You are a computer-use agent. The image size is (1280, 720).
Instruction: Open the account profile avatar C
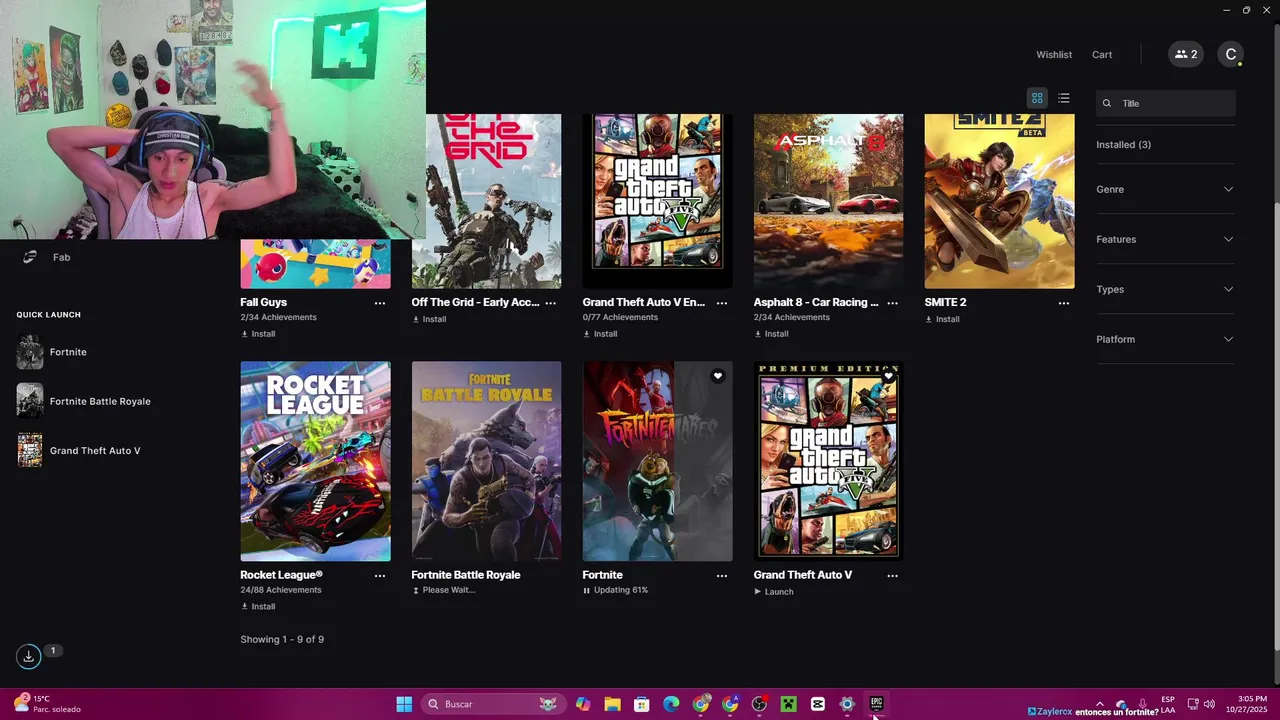coord(1231,54)
